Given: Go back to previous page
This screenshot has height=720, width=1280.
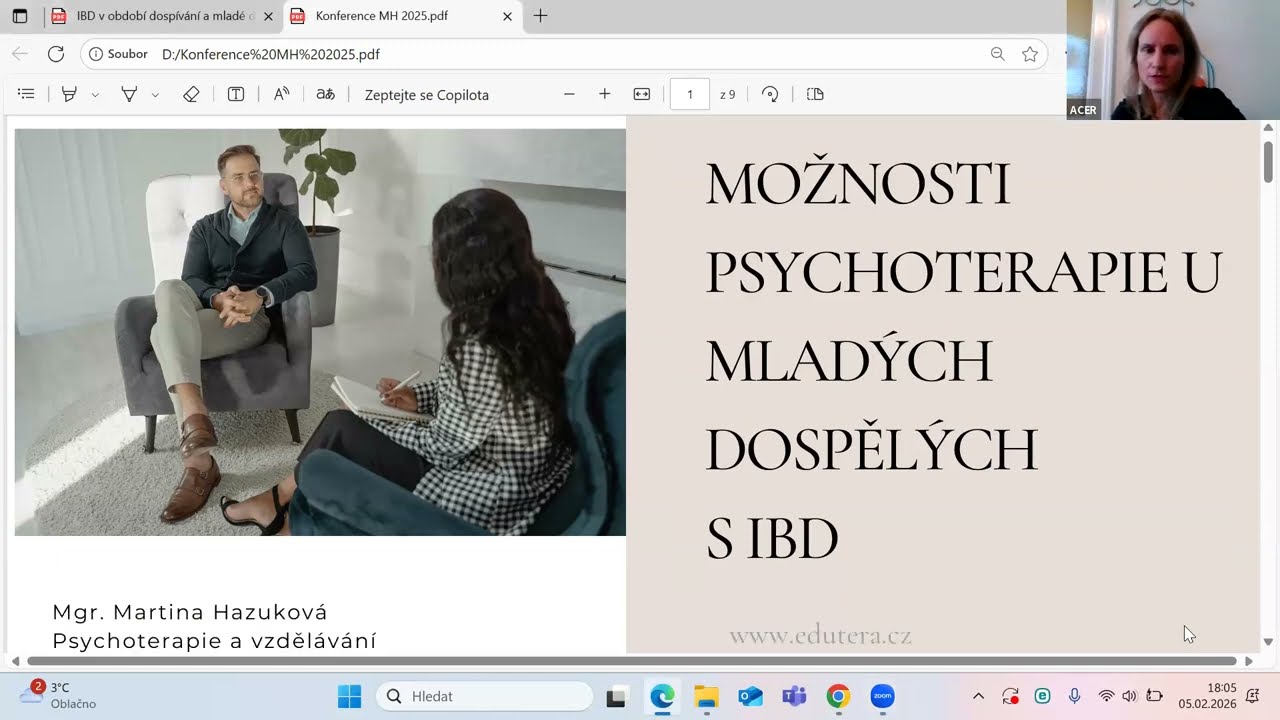Looking at the screenshot, I should (20, 54).
